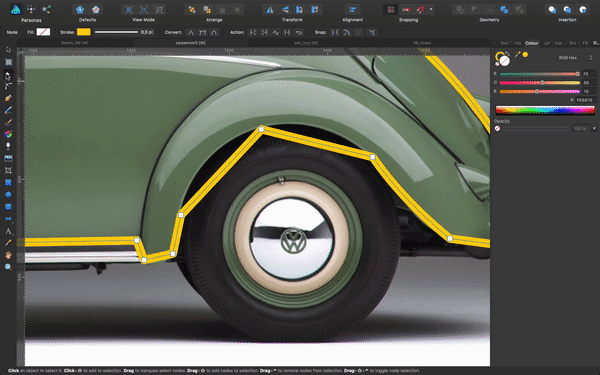Select the Corner tool
Viewport: 600px width, 375px height.
coord(8,86)
